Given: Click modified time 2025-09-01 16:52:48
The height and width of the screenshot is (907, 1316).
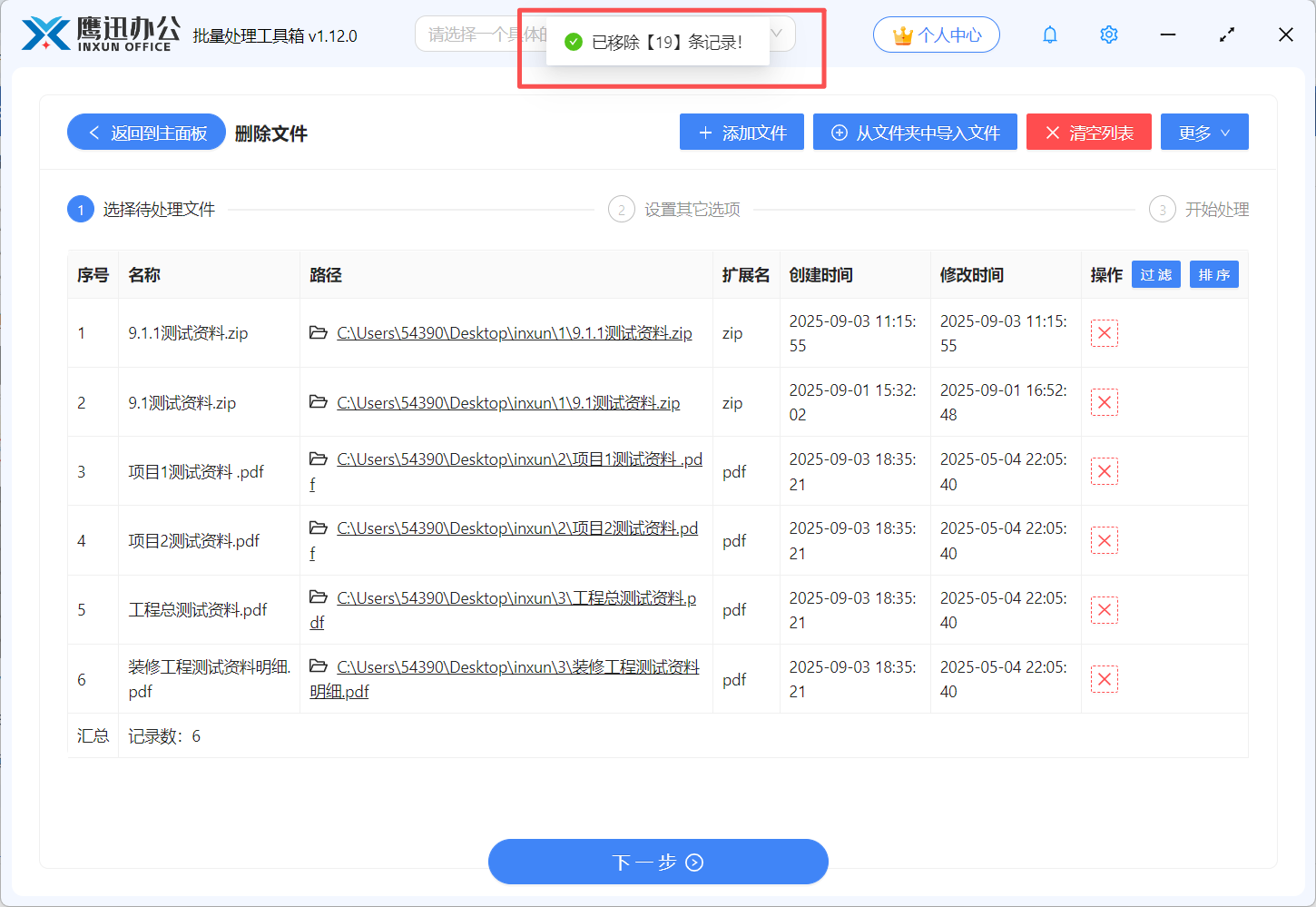Looking at the screenshot, I should pos(1004,402).
